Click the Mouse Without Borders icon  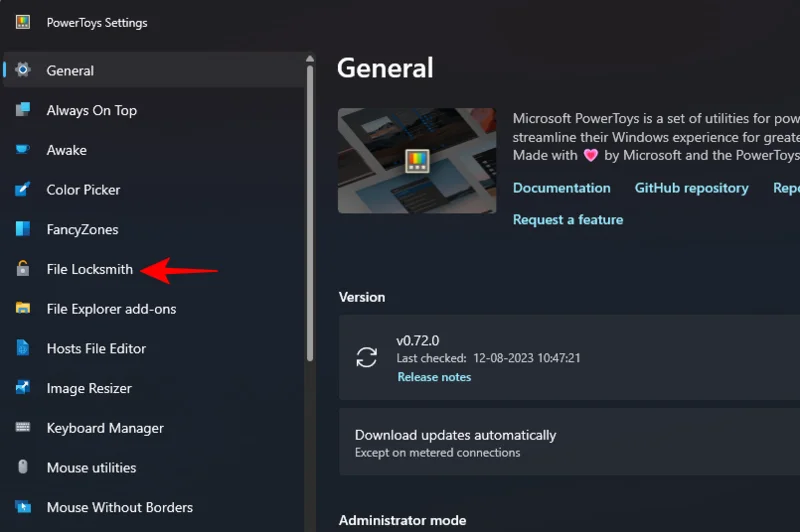coord(23,506)
